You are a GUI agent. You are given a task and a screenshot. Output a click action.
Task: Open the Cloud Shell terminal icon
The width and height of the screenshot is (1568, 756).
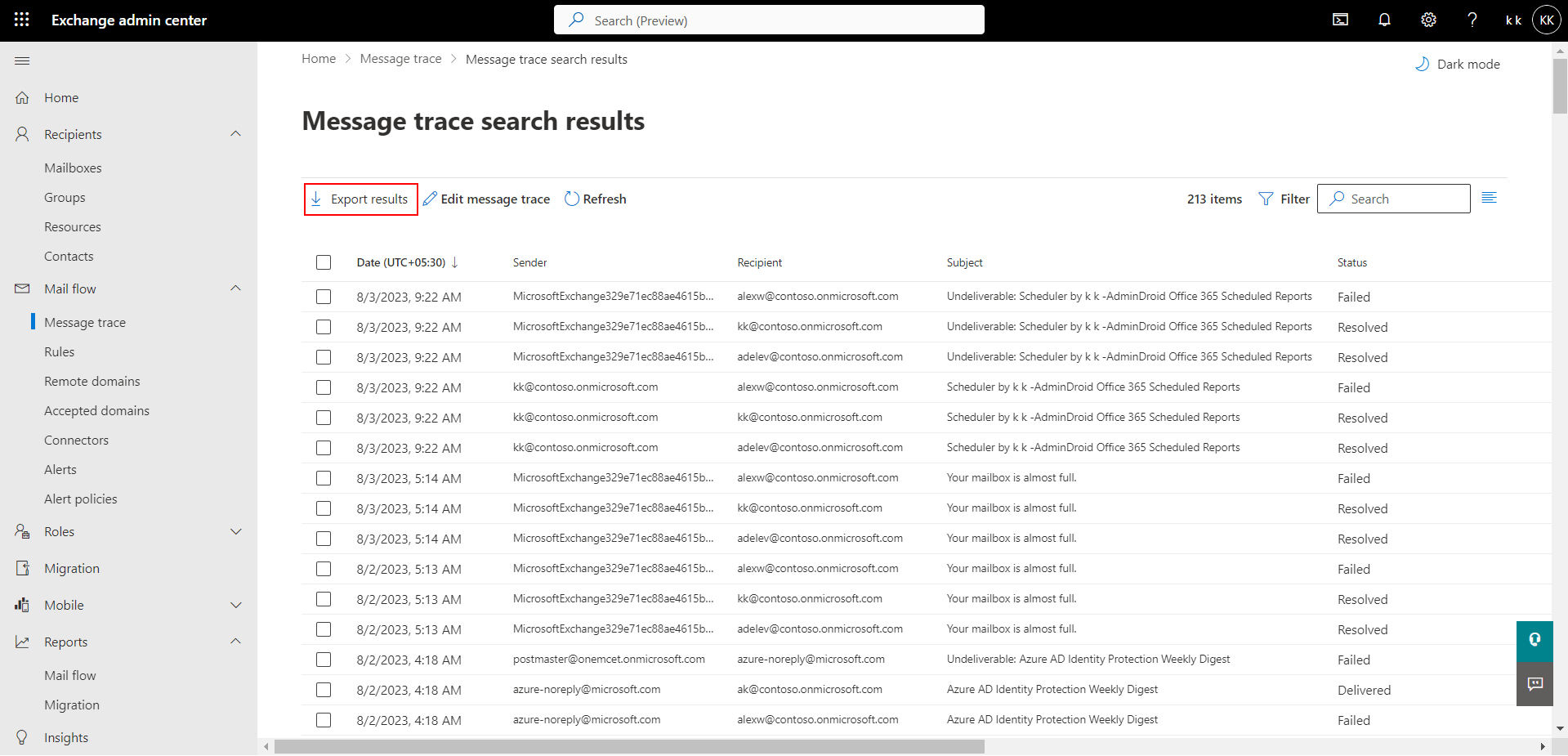point(1340,19)
